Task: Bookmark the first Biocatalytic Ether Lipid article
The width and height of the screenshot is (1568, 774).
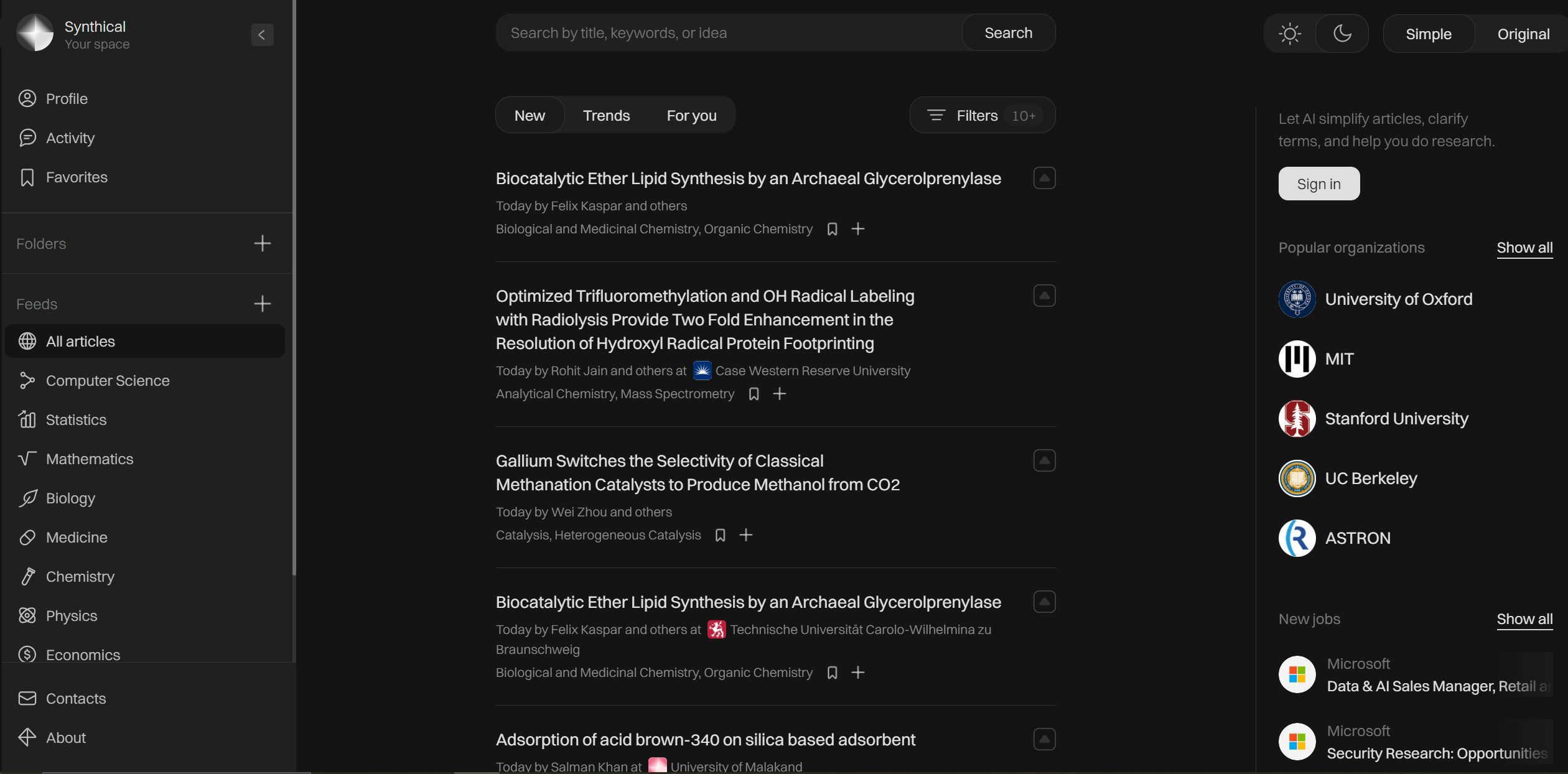Action: coord(832,229)
